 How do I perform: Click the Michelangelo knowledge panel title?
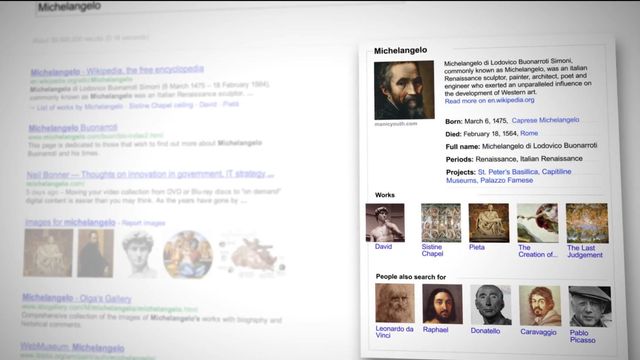pos(400,51)
